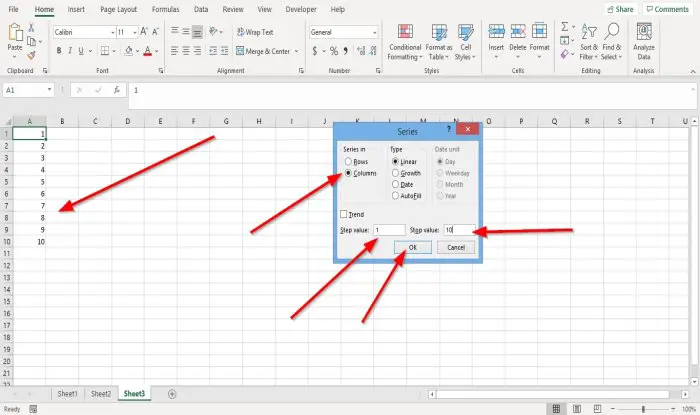This screenshot has height=415, width=700.
Task: Increase font size with large A icon
Action: coord(144,32)
